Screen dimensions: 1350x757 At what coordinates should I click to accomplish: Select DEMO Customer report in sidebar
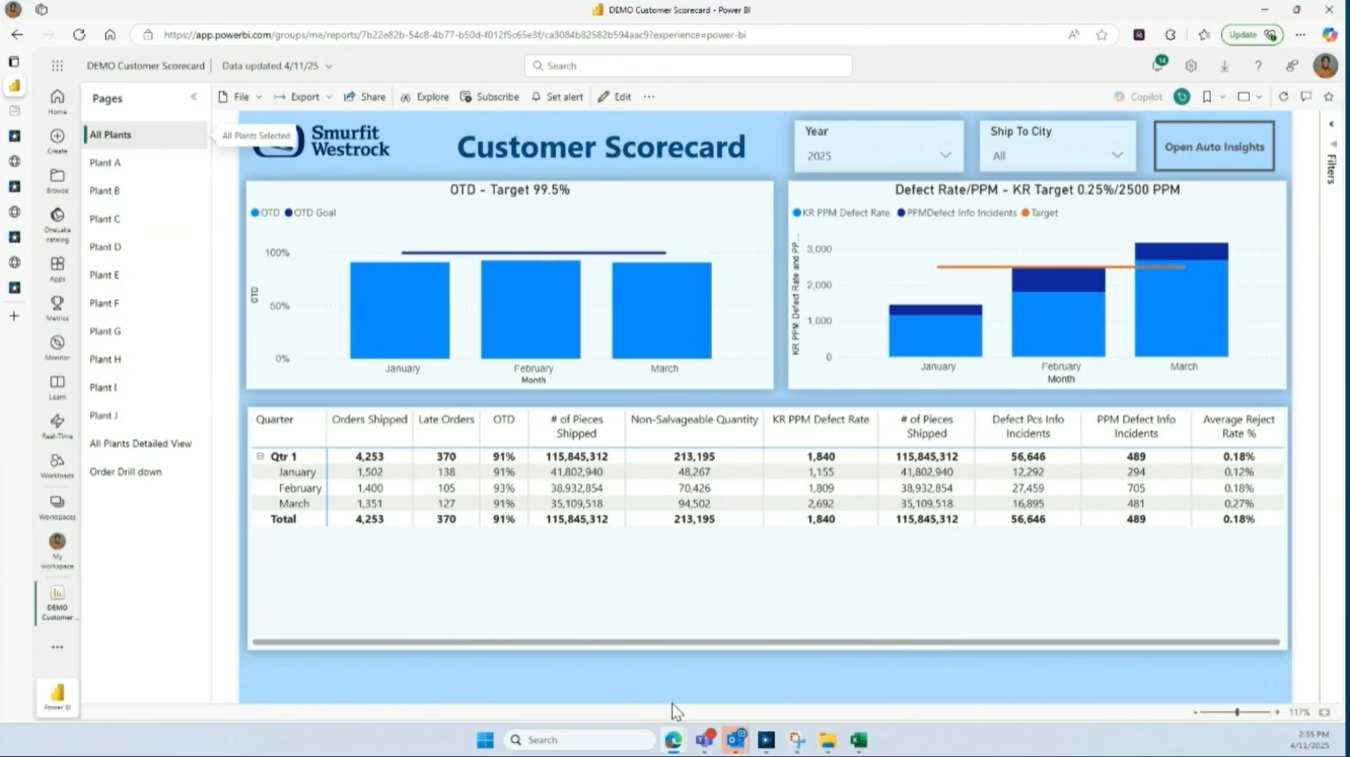(57, 603)
